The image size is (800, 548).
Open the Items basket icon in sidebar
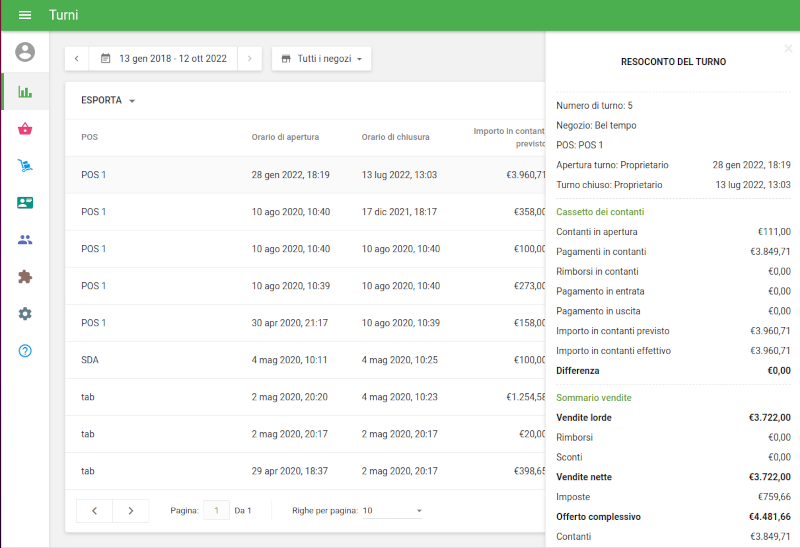coord(25,129)
